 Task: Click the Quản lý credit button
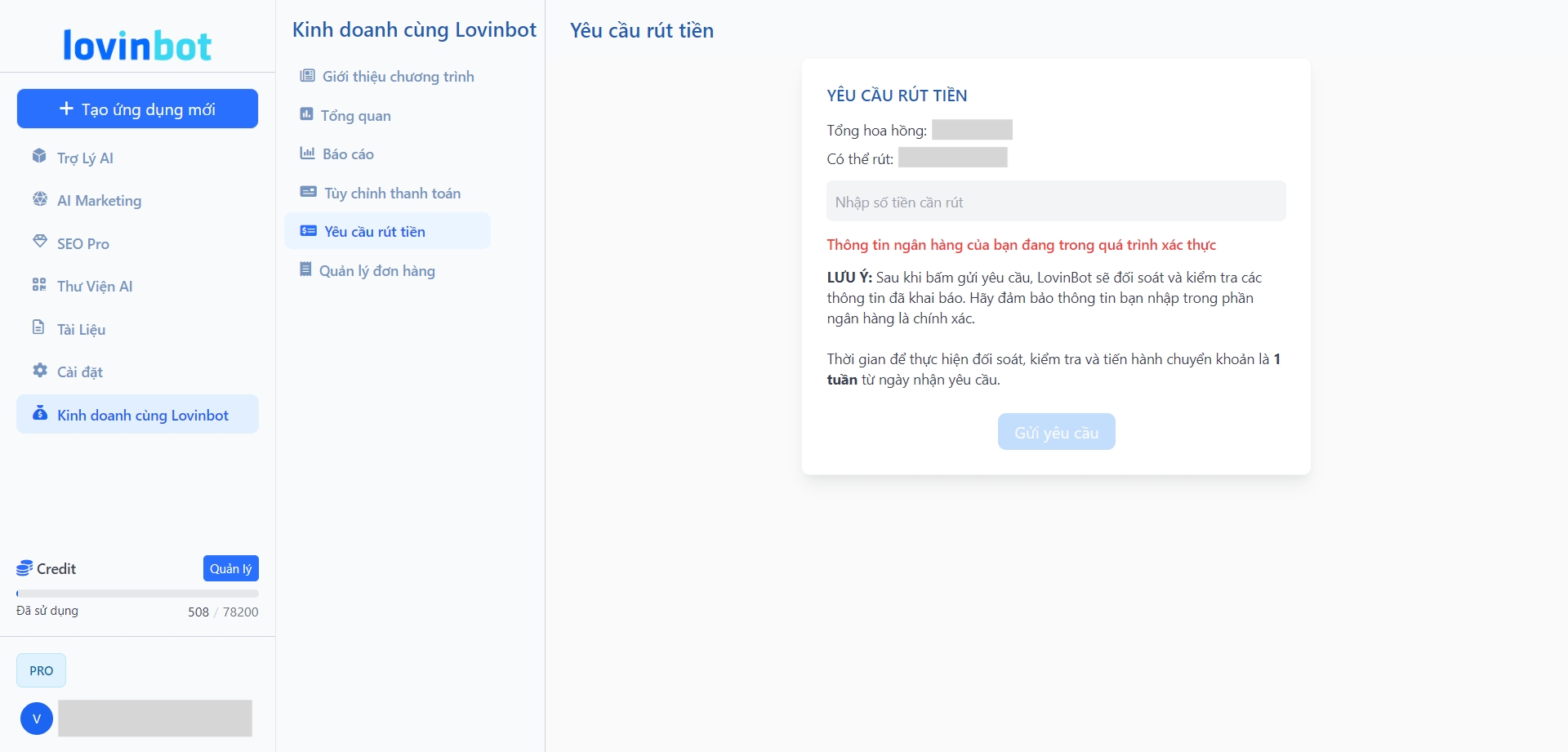230,568
